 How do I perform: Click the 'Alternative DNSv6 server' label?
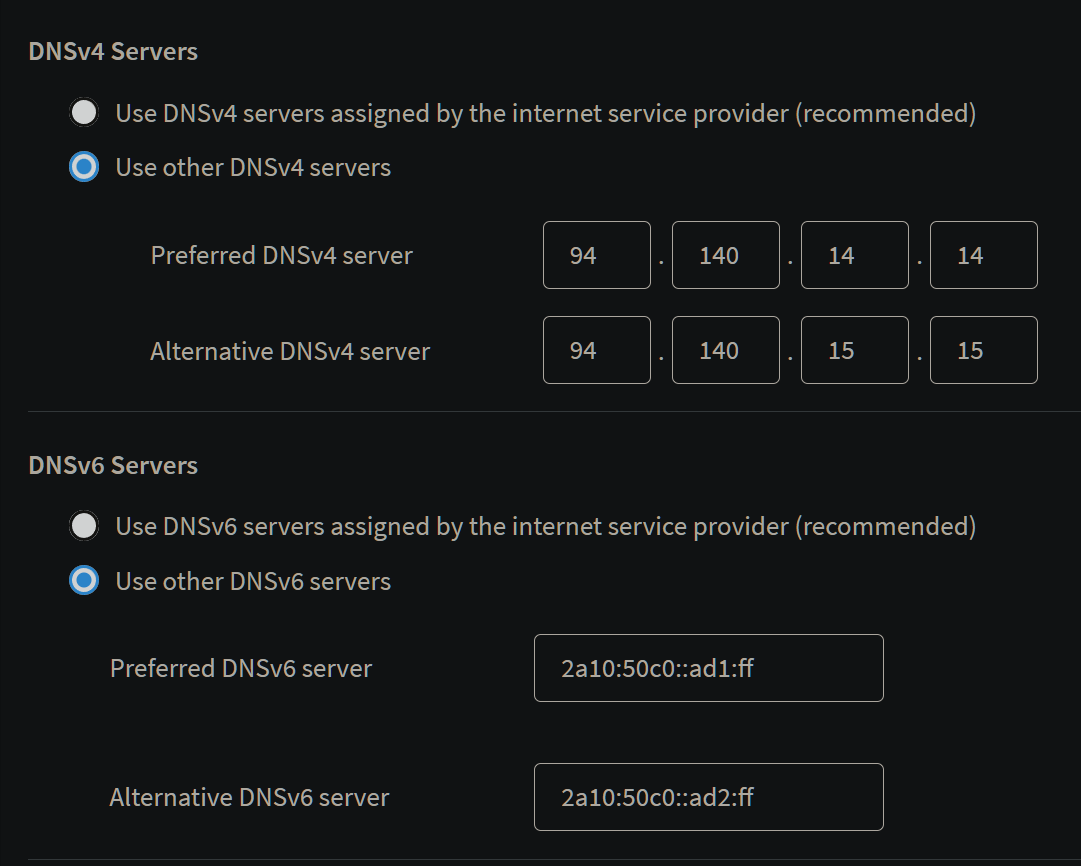click(250, 797)
